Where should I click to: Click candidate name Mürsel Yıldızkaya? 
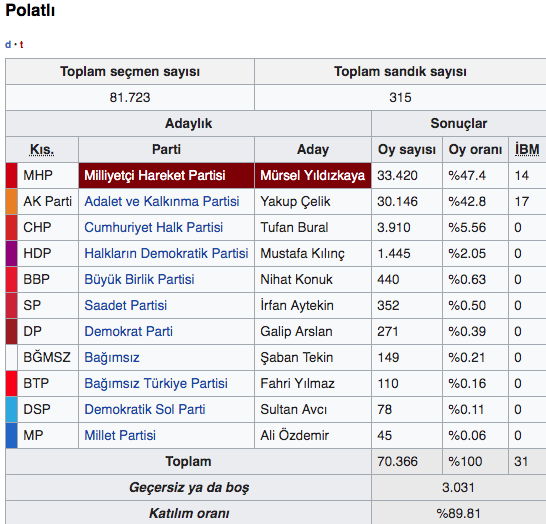[313, 175]
